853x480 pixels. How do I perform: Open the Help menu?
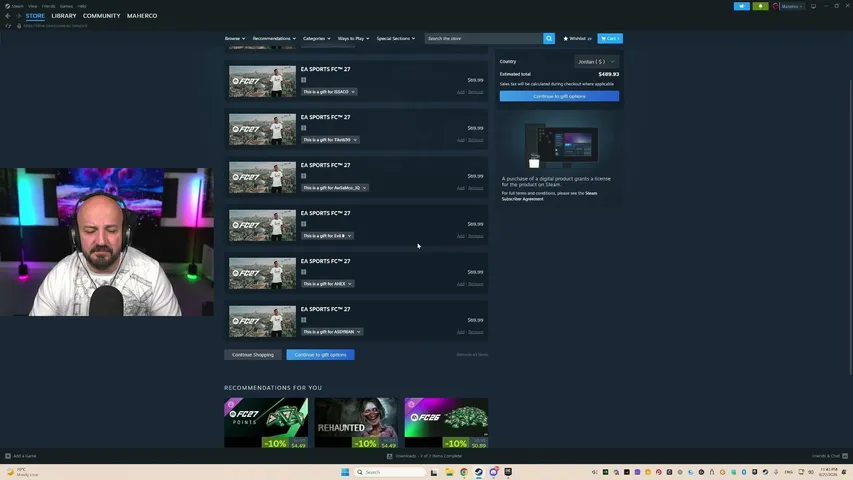pos(82,6)
